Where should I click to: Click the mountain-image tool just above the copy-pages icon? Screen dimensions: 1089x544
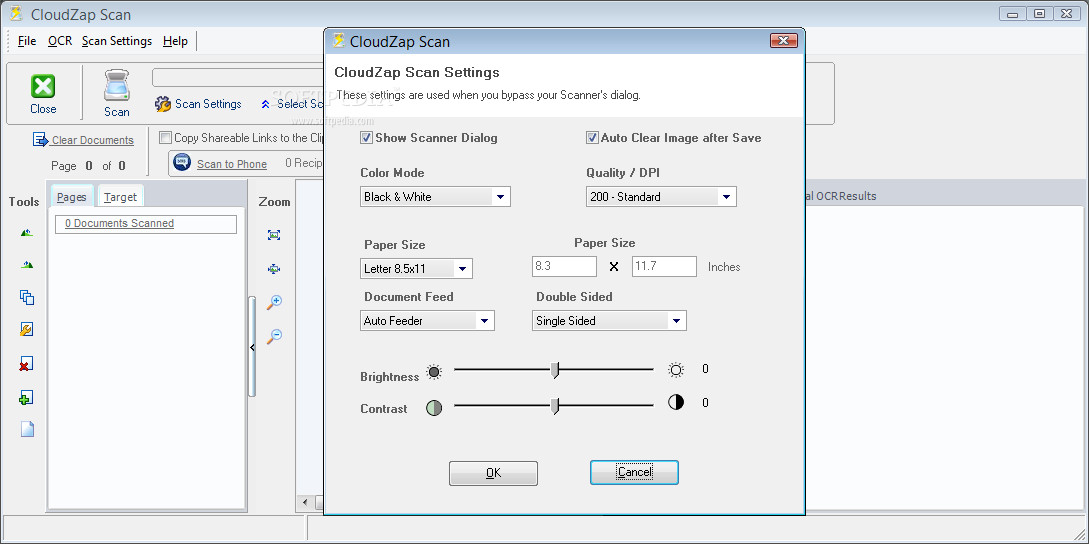pyautogui.click(x=26, y=264)
